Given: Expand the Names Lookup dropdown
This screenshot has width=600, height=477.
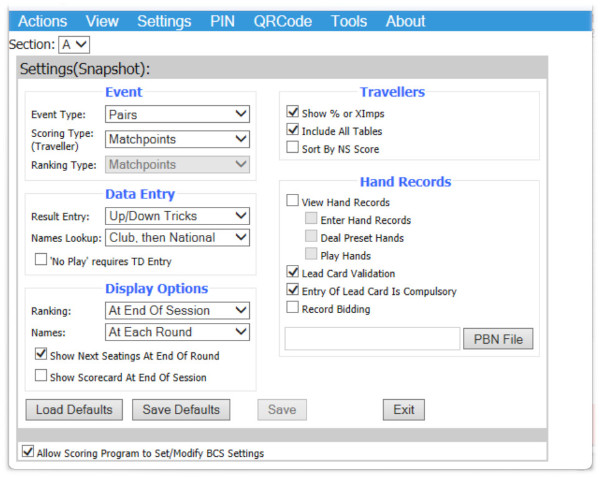Looking at the screenshot, I should coord(177,238).
